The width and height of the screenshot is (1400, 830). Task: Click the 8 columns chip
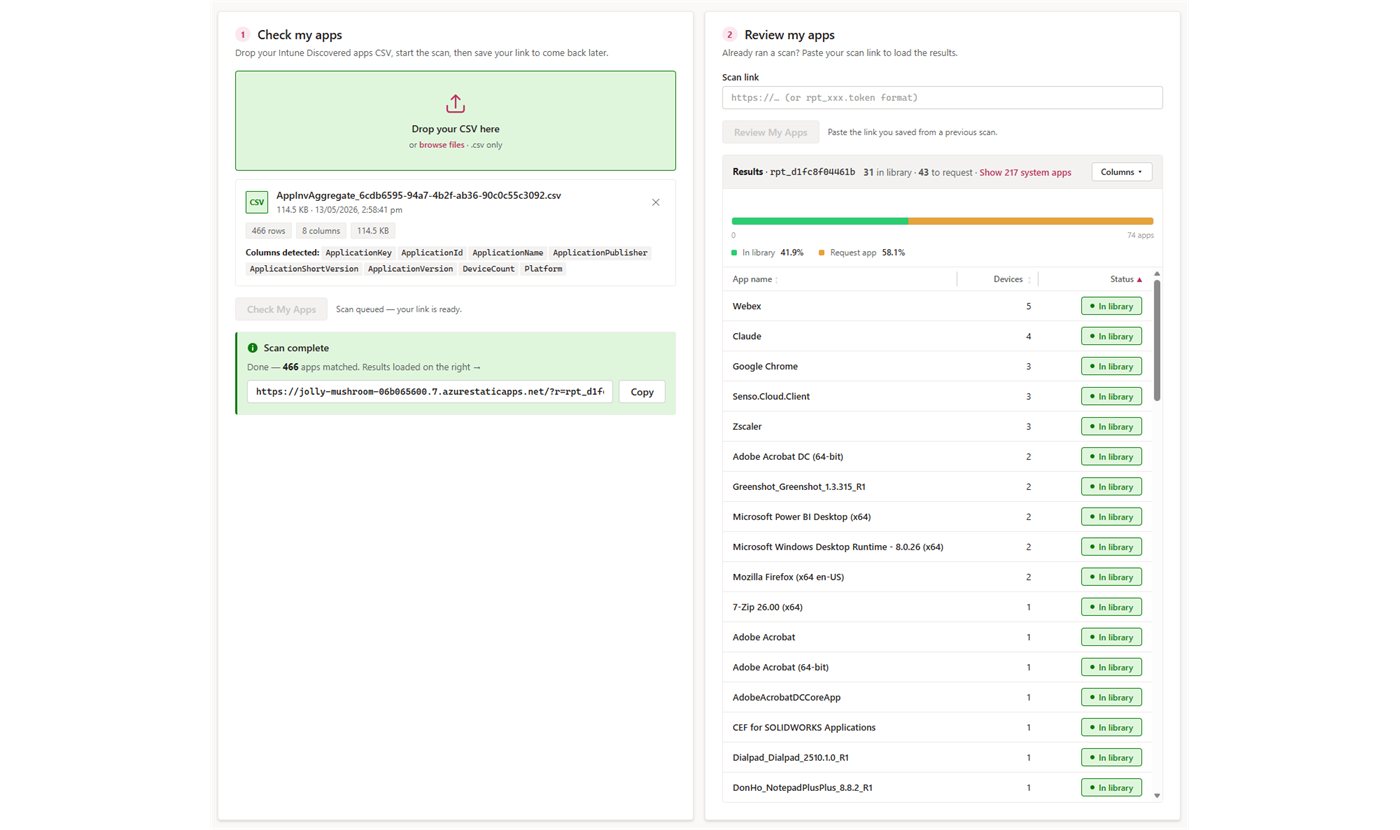click(321, 231)
